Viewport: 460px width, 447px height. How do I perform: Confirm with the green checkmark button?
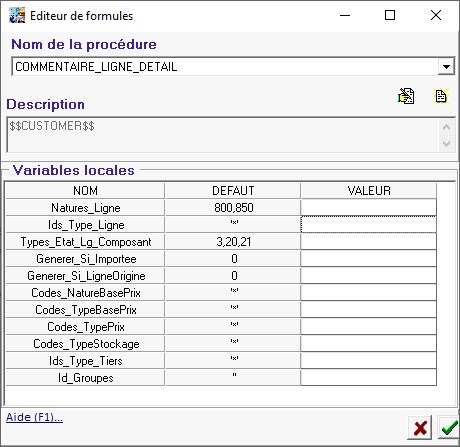449,428
